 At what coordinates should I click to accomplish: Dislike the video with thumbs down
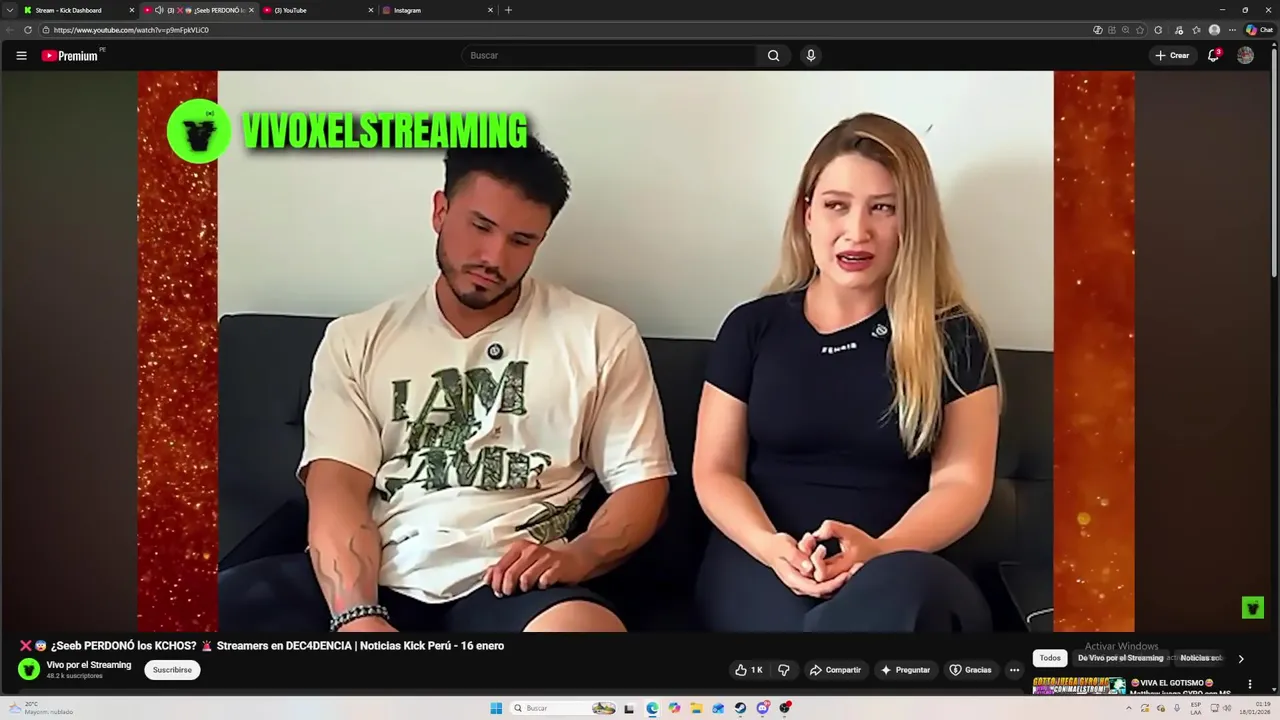pyautogui.click(x=784, y=670)
